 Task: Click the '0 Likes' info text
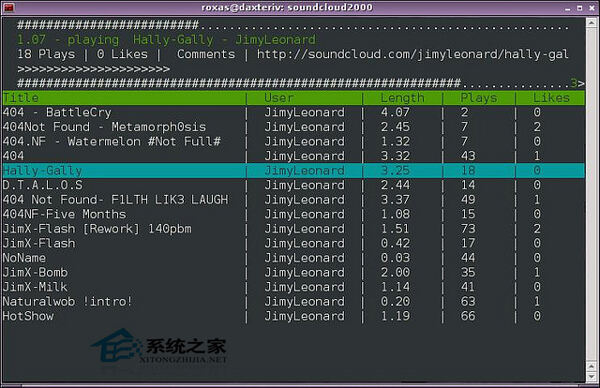[122, 54]
